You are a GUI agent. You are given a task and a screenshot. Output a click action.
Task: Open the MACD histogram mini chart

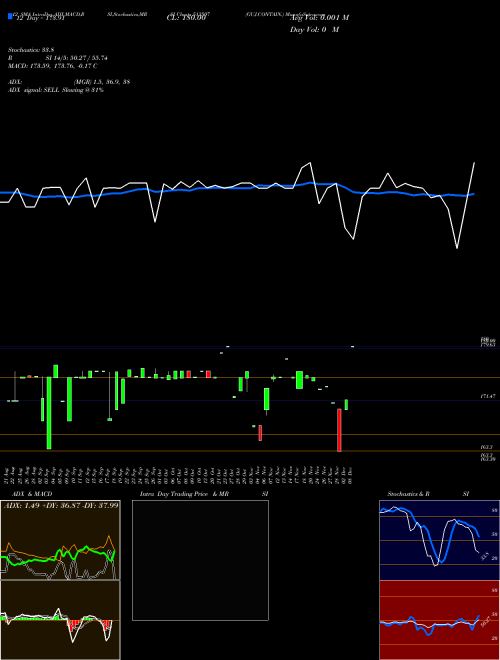coord(60,620)
